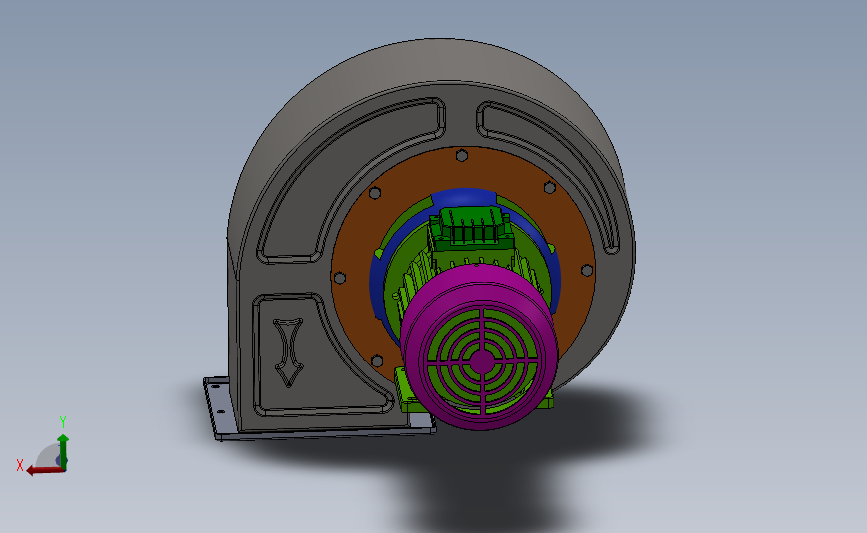Click the red X axis arrow of triad
The image size is (867, 533).
(45, 471)
